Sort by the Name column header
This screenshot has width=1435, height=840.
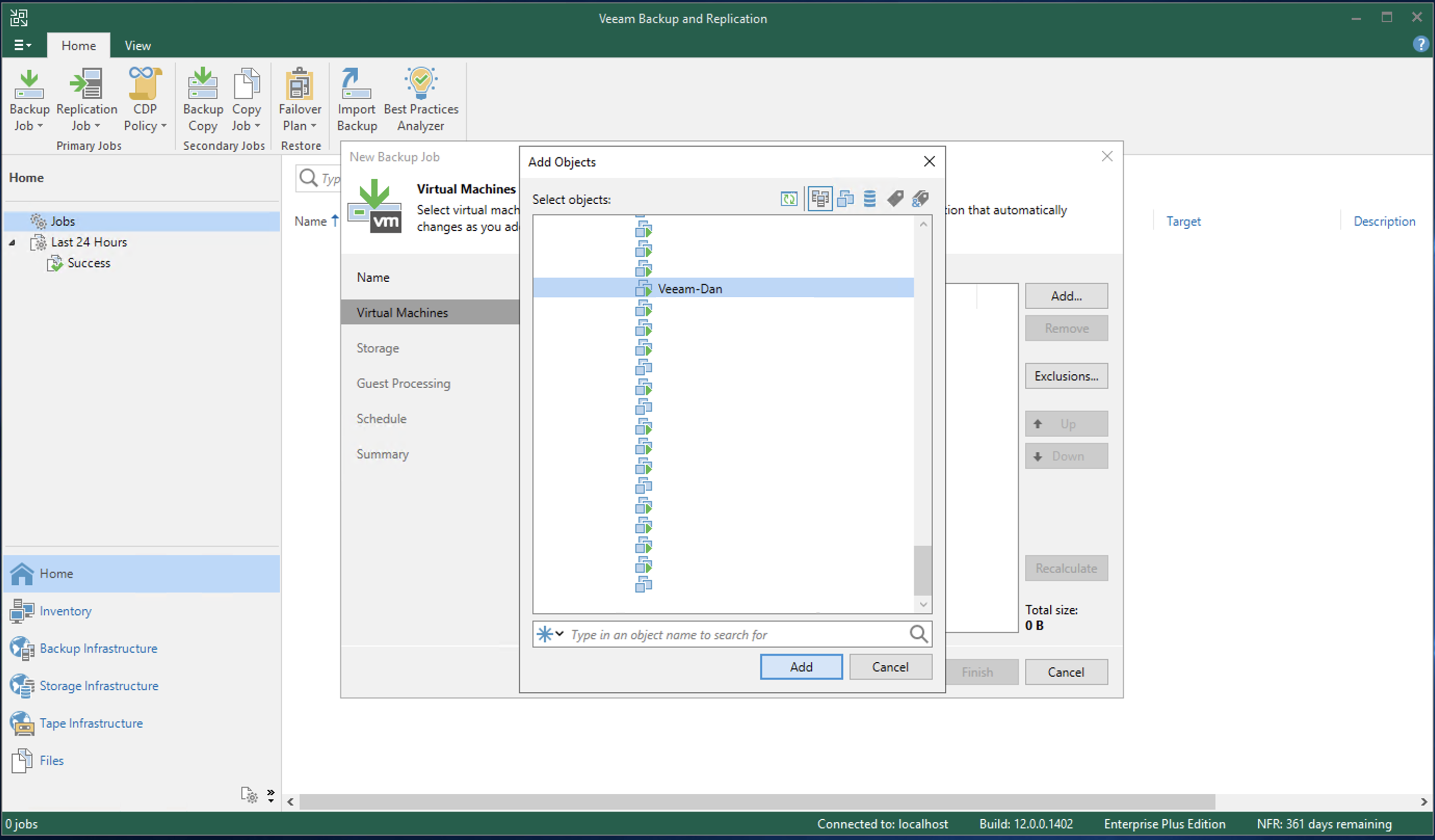click(x=311, y=221)
